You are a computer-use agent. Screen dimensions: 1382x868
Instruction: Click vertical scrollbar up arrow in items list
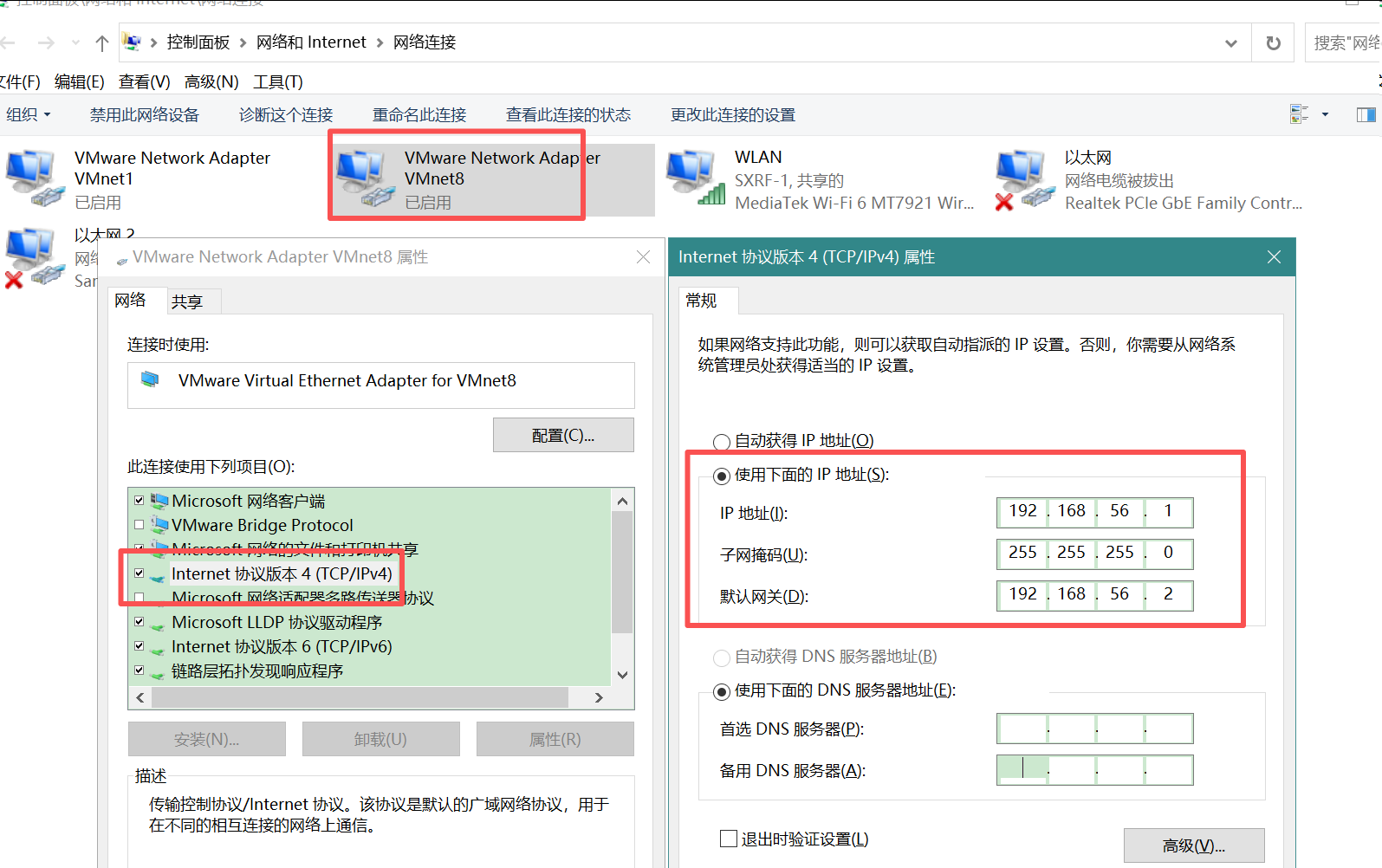tap(622, 501)
